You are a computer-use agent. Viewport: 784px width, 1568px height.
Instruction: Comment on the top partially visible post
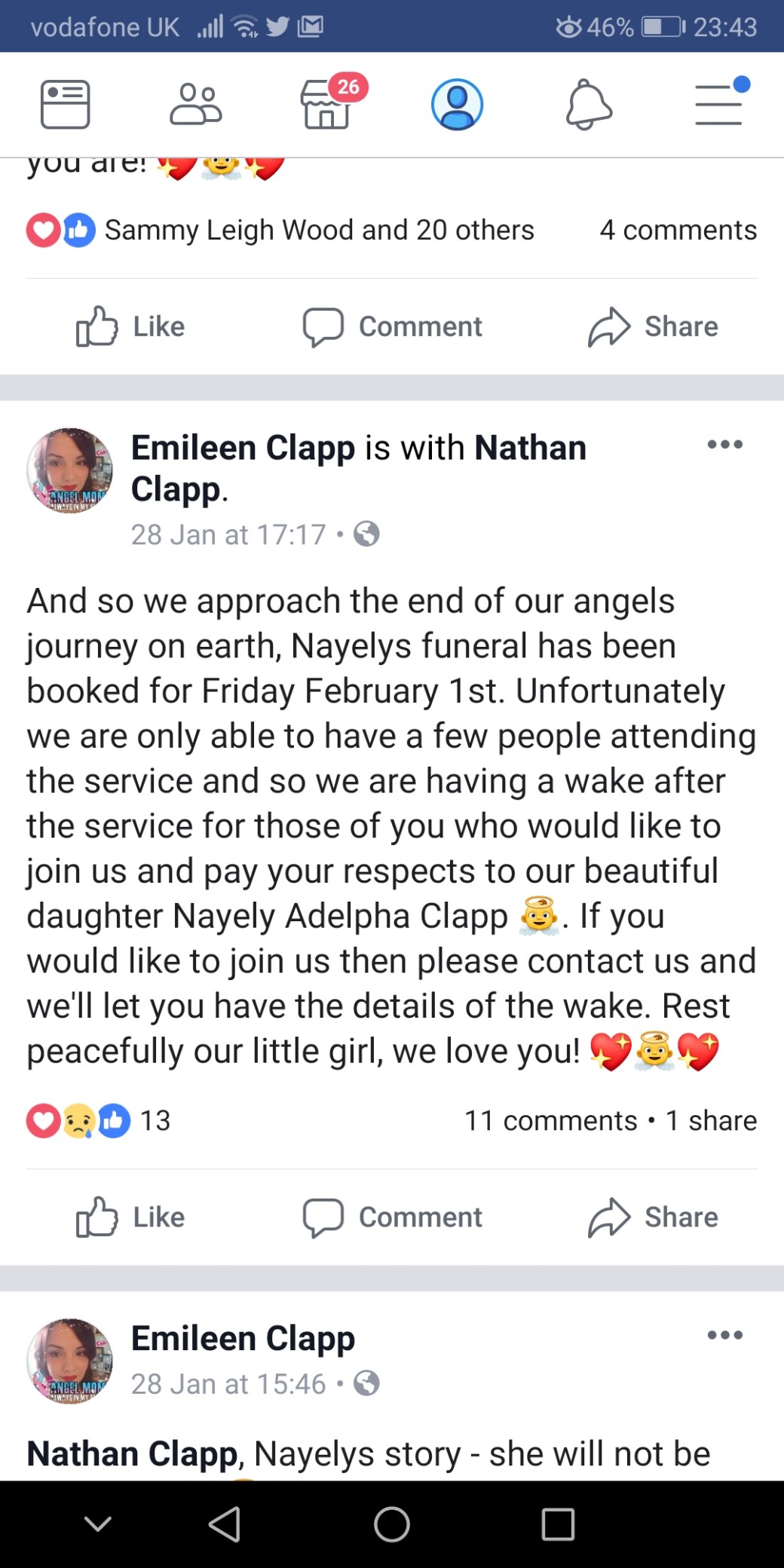[x=392, y=326]
